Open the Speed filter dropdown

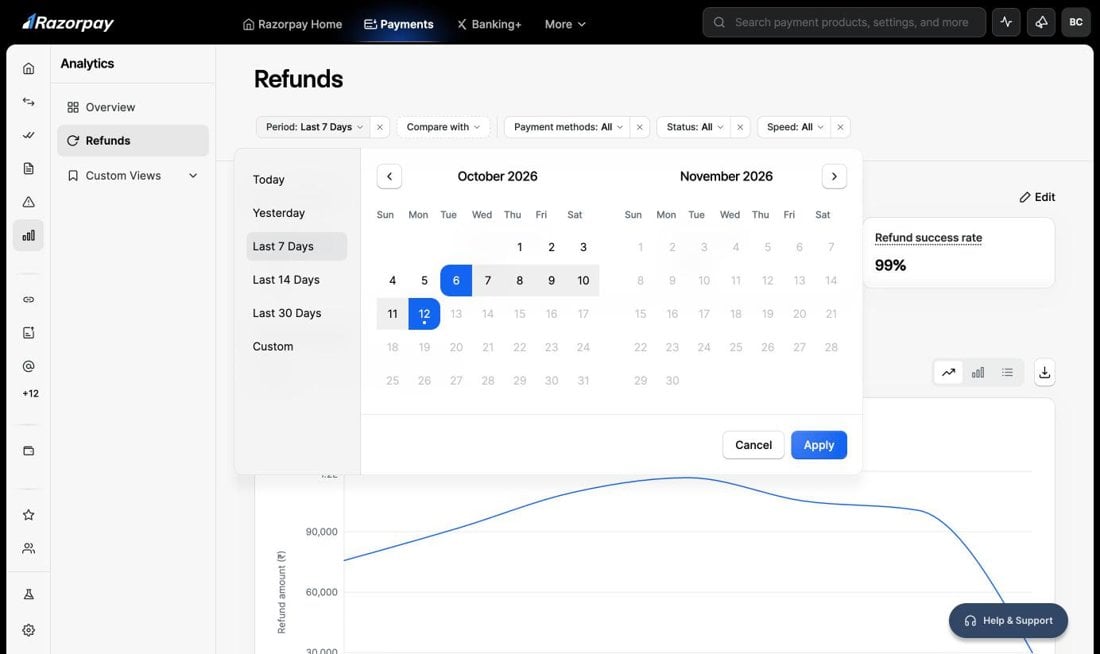click(794, 127)
